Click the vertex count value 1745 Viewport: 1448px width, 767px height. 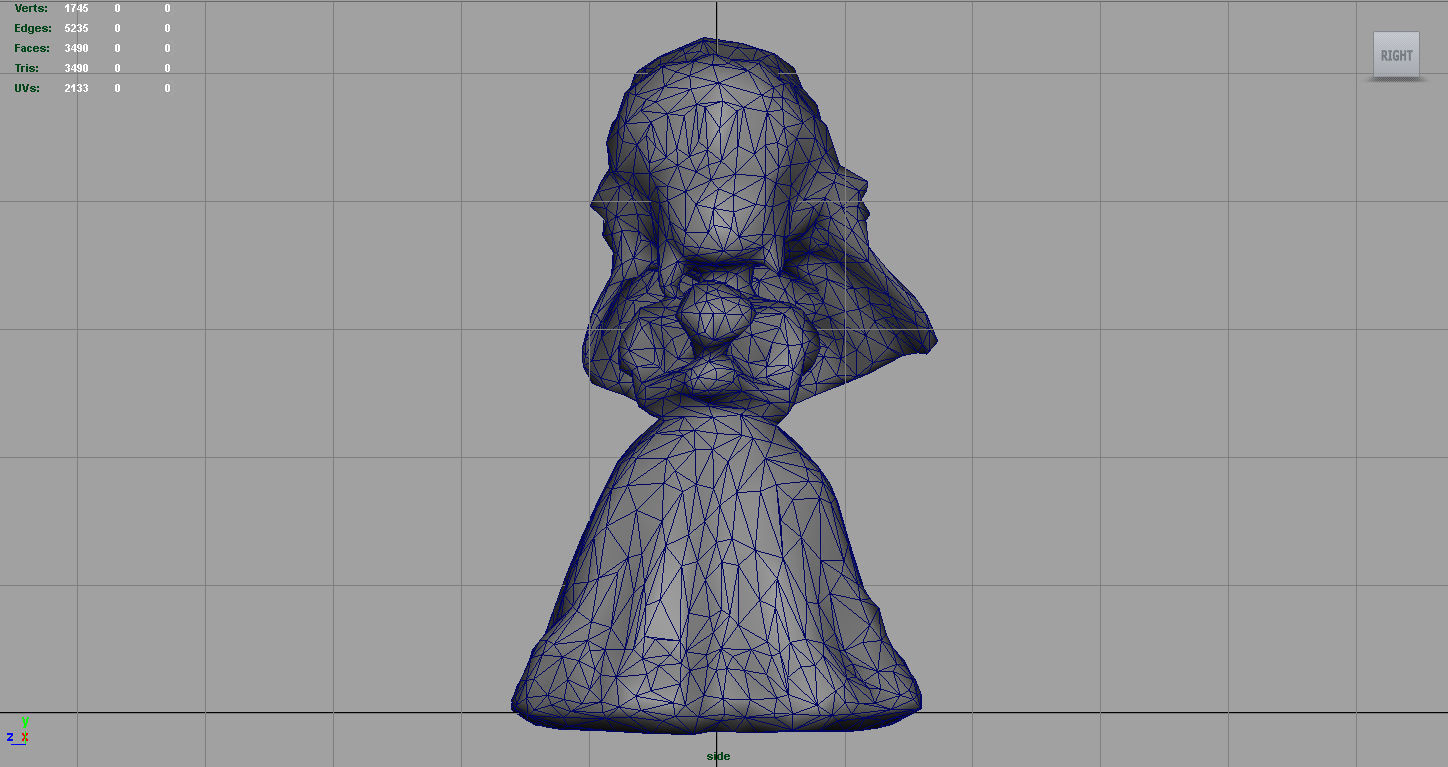click(76, 8)
